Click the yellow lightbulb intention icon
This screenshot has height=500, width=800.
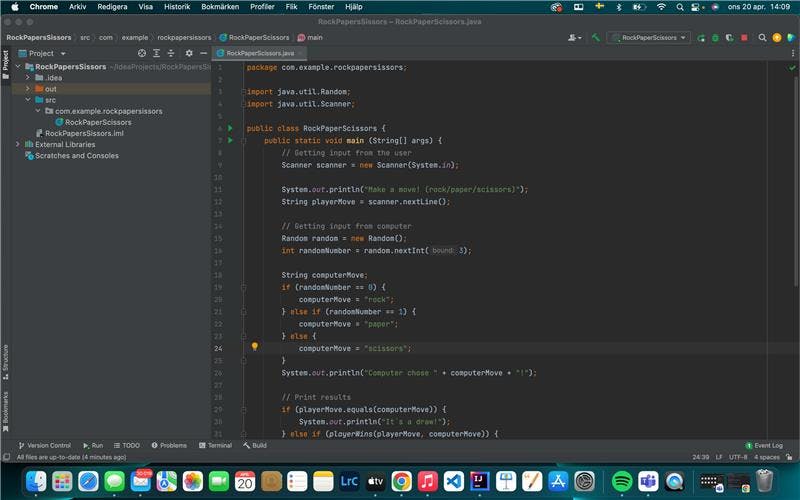[254, 347]
